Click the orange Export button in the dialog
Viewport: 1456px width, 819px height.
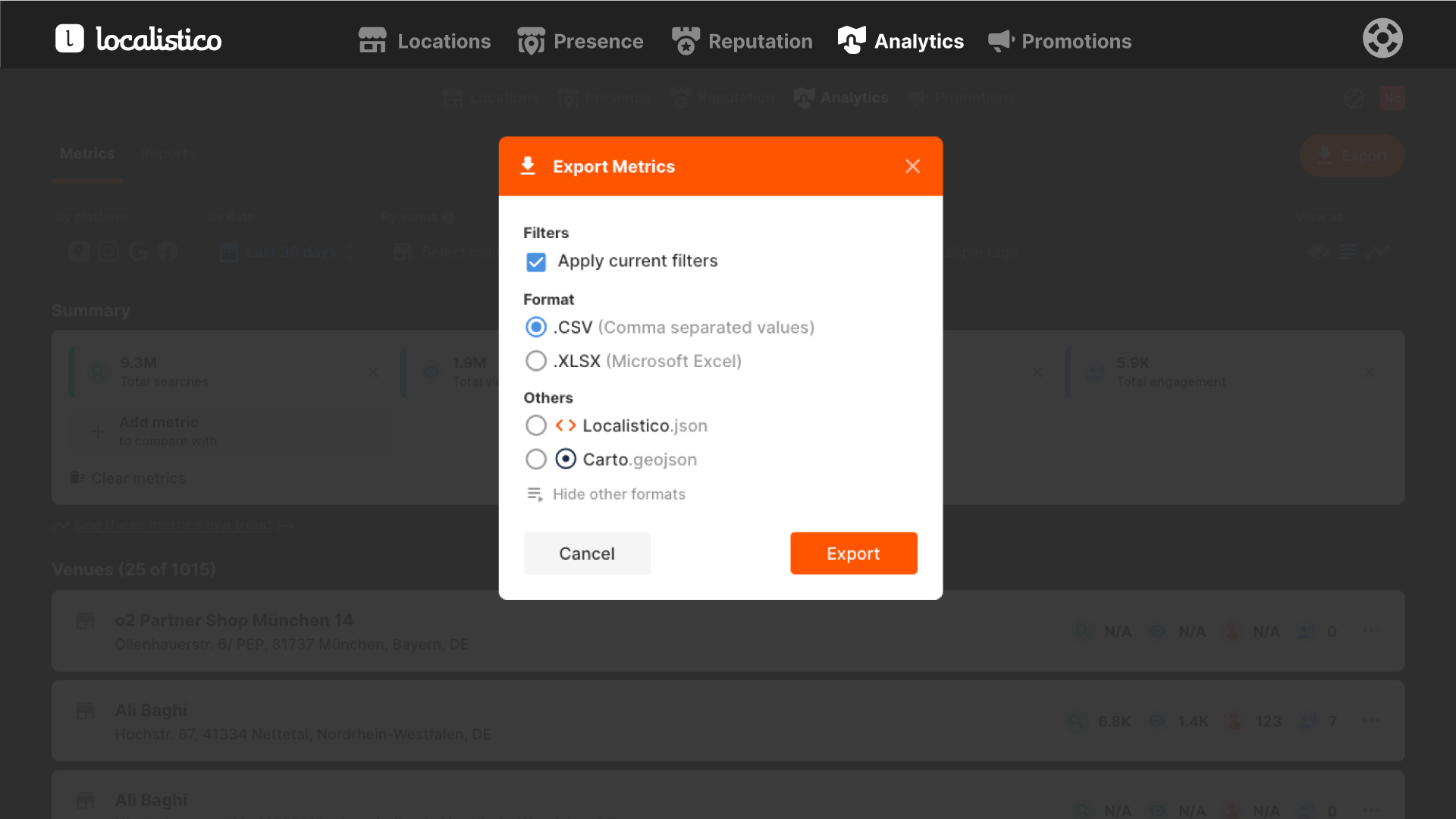click(x=853, y=554)
